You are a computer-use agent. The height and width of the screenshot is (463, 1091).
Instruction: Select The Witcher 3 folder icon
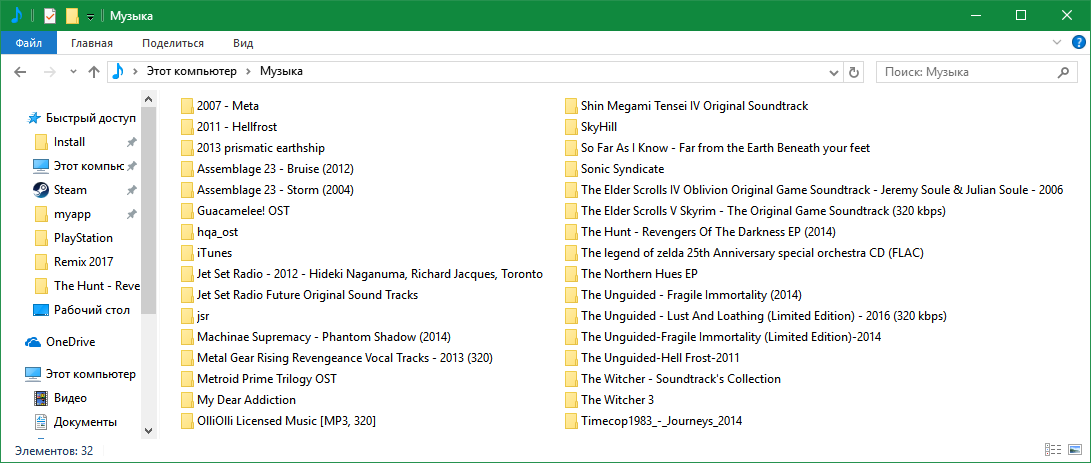tap(571, 400)
